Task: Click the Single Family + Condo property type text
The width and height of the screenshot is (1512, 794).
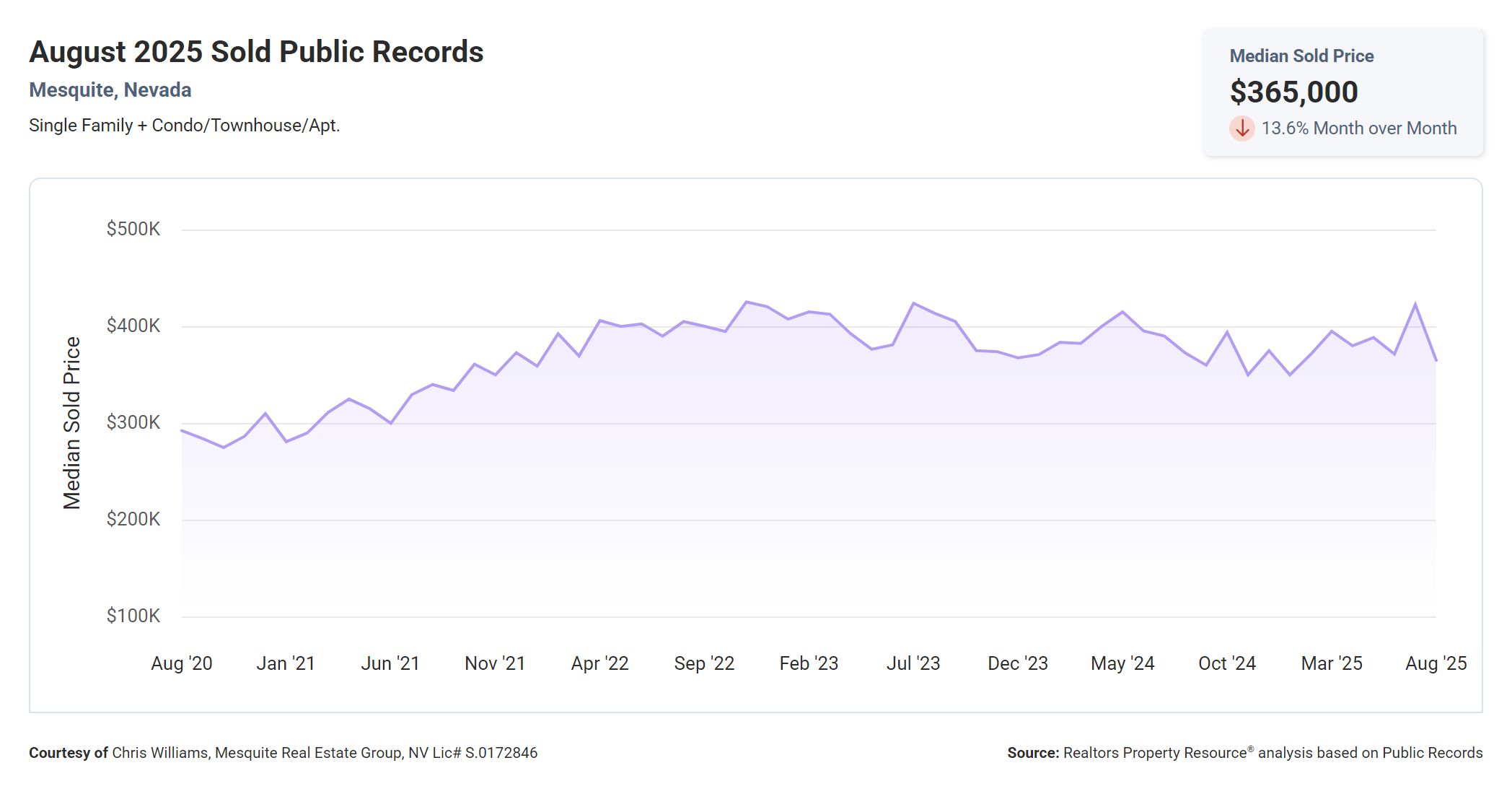Action: coord(184,126)
